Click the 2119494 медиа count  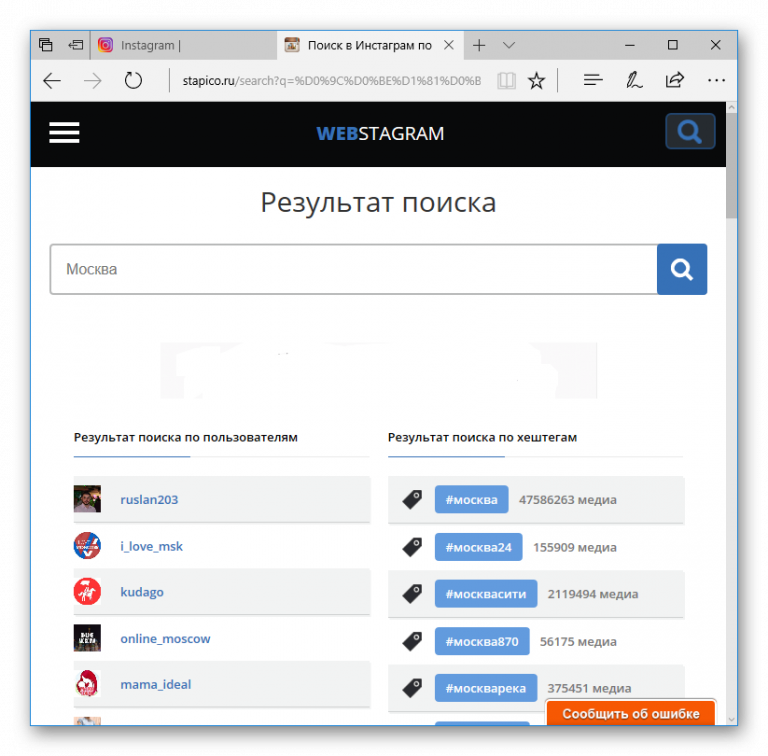[593, 594]
